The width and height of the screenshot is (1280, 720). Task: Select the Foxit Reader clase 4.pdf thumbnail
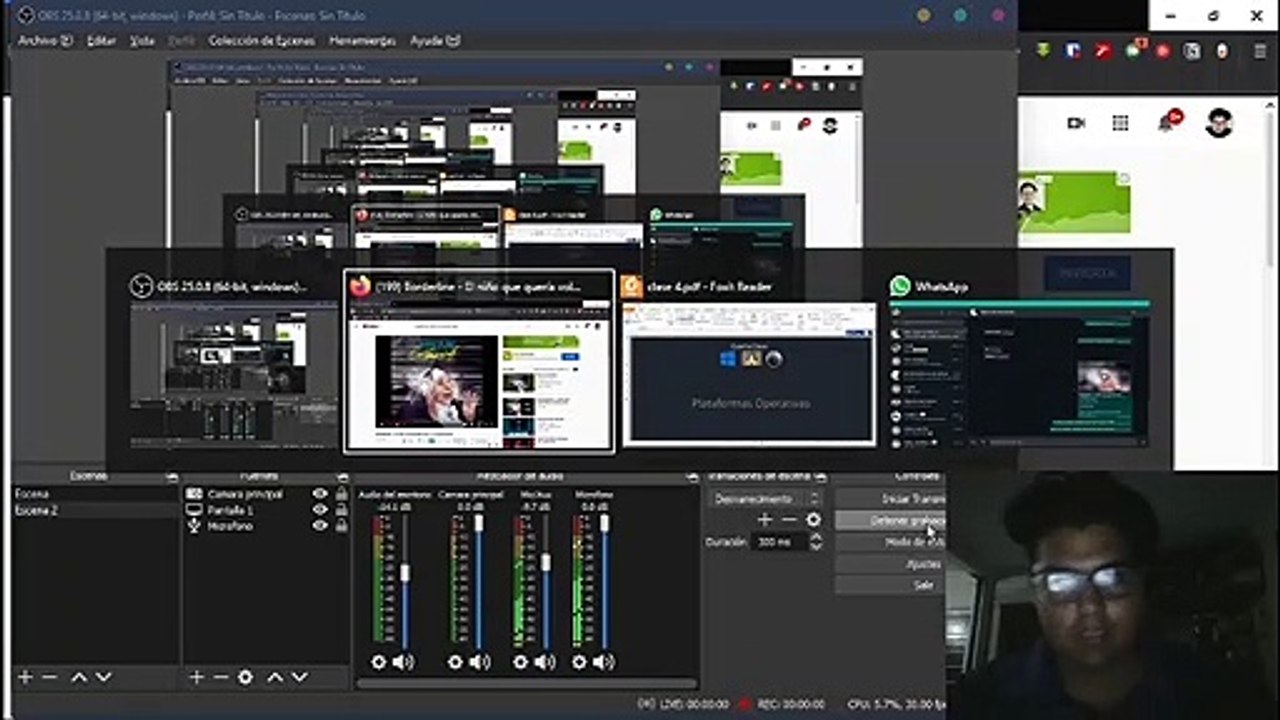[749, 363]
